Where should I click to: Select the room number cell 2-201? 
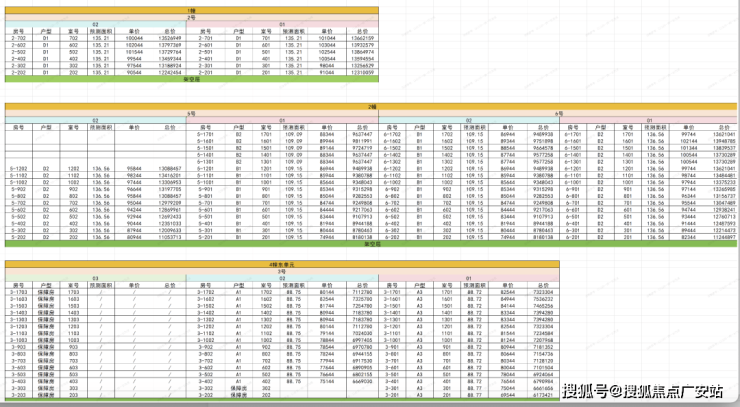(205, 73)
